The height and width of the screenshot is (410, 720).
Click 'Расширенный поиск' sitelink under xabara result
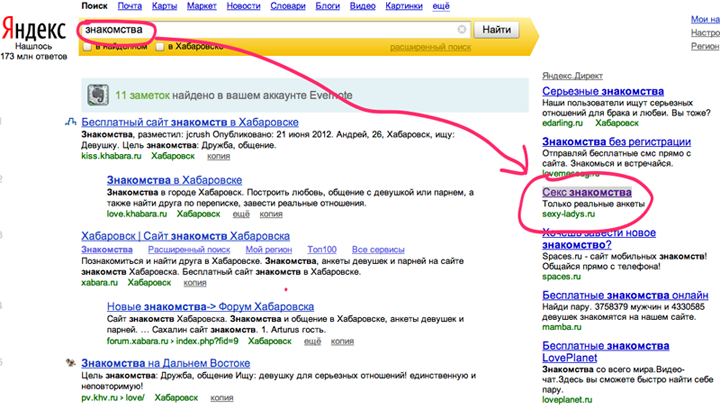click(189, 249)
